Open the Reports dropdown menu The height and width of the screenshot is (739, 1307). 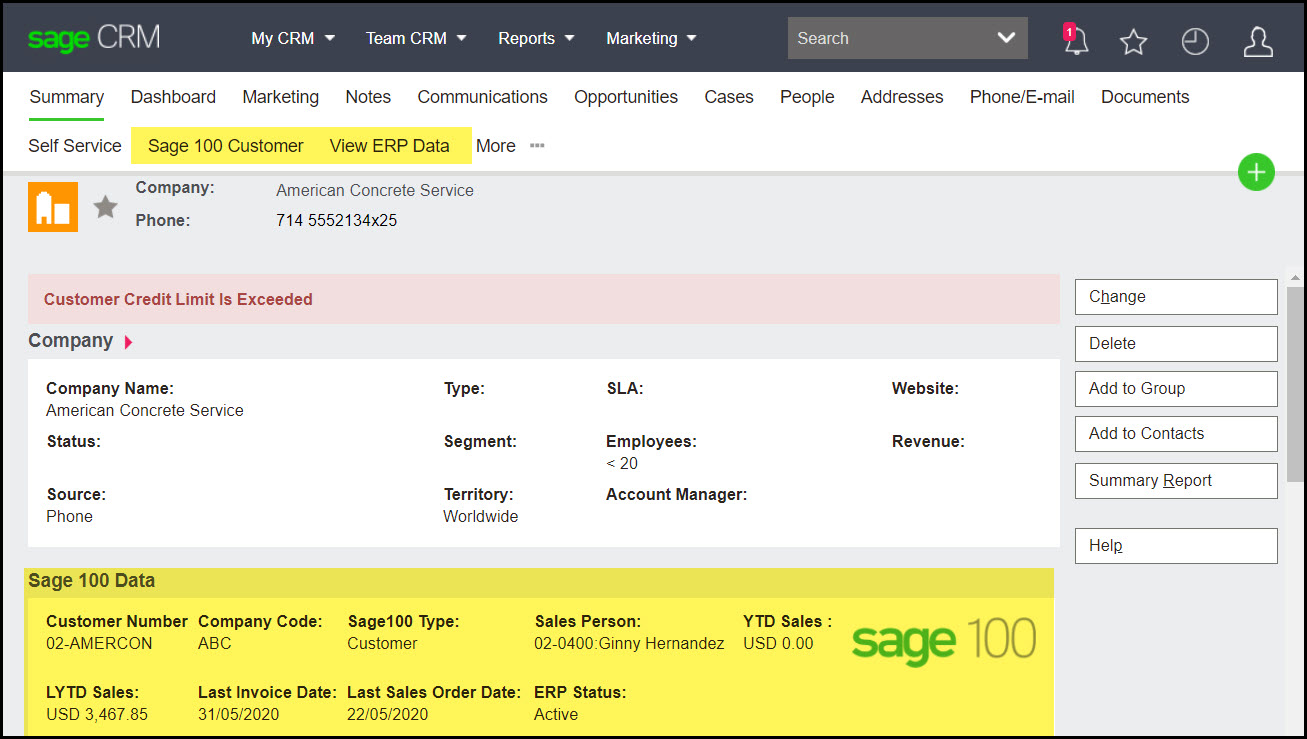pos(536,38)
